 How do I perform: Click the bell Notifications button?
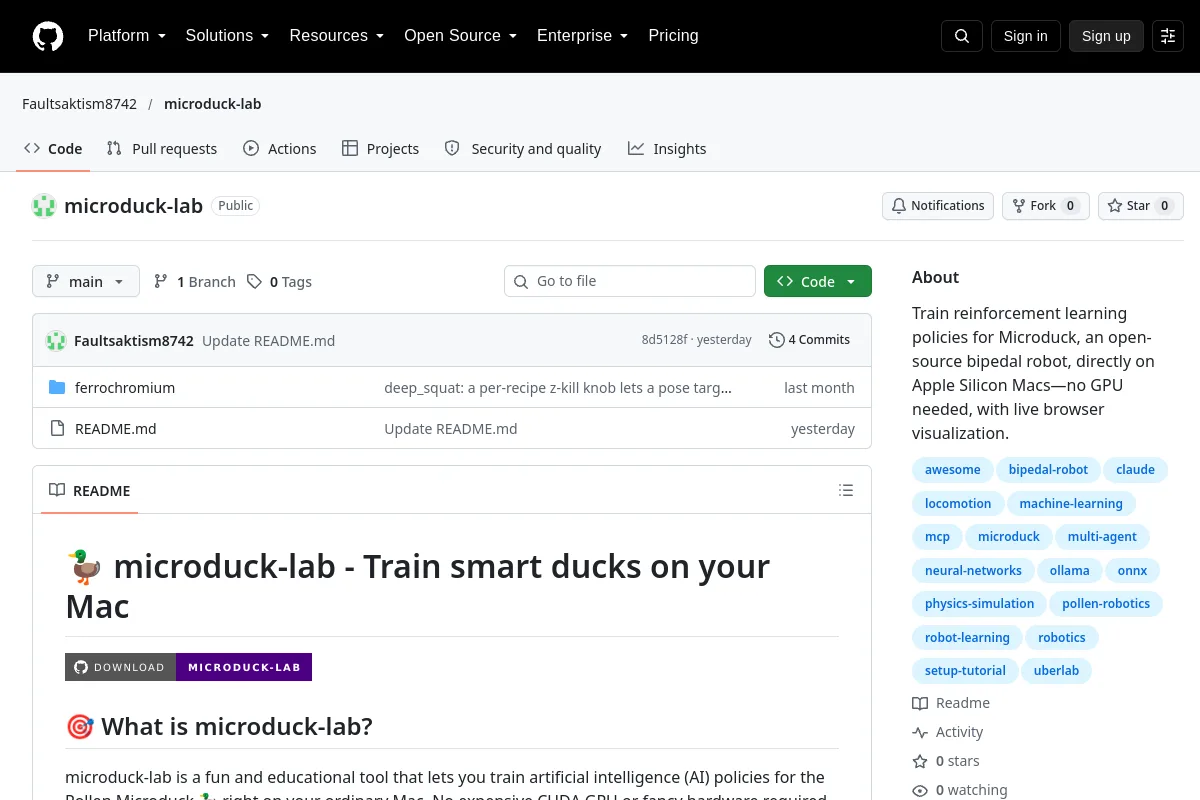pos(938,206)
